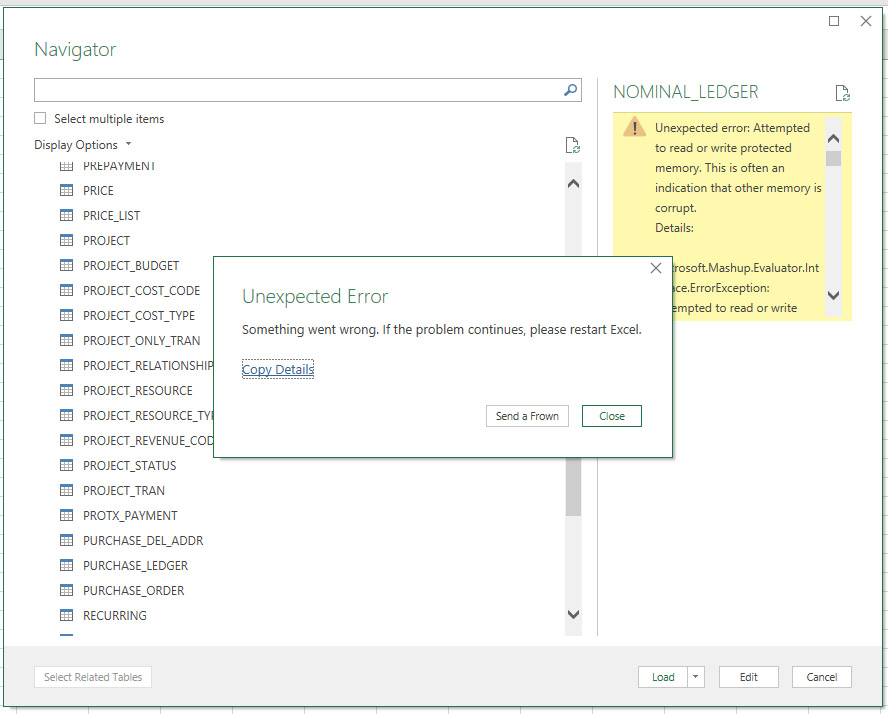This screenshot has width=888, height=714.
Task: Select the PROJECT_REVENUE_CODE table icon
Action: [x=66, y=440]
